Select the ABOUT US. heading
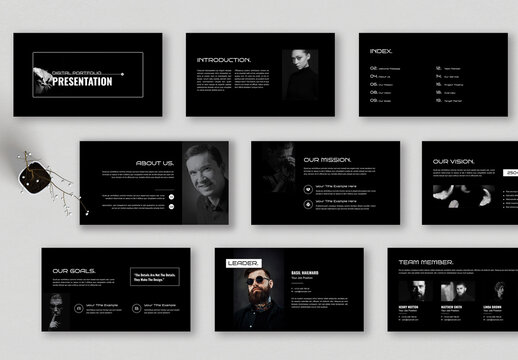This screenshot has height=360, width=518. [155, 163]
